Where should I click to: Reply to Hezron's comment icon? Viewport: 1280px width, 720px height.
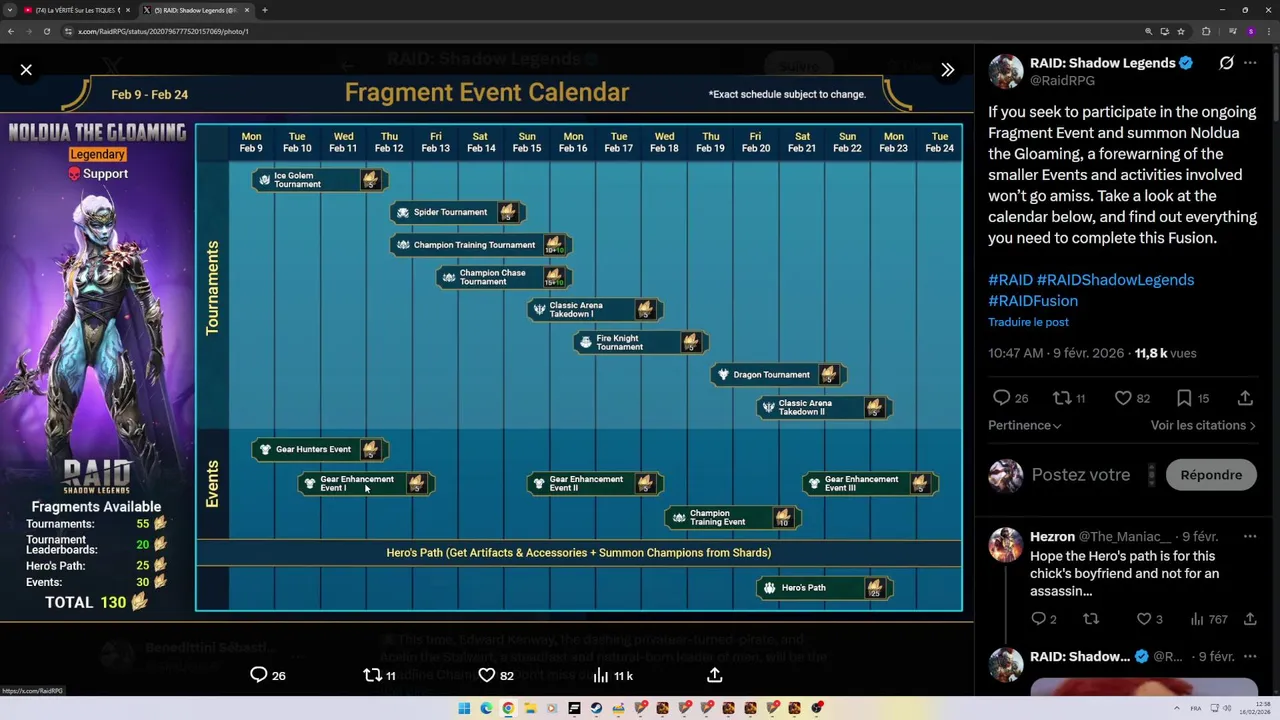(1038, 619)
